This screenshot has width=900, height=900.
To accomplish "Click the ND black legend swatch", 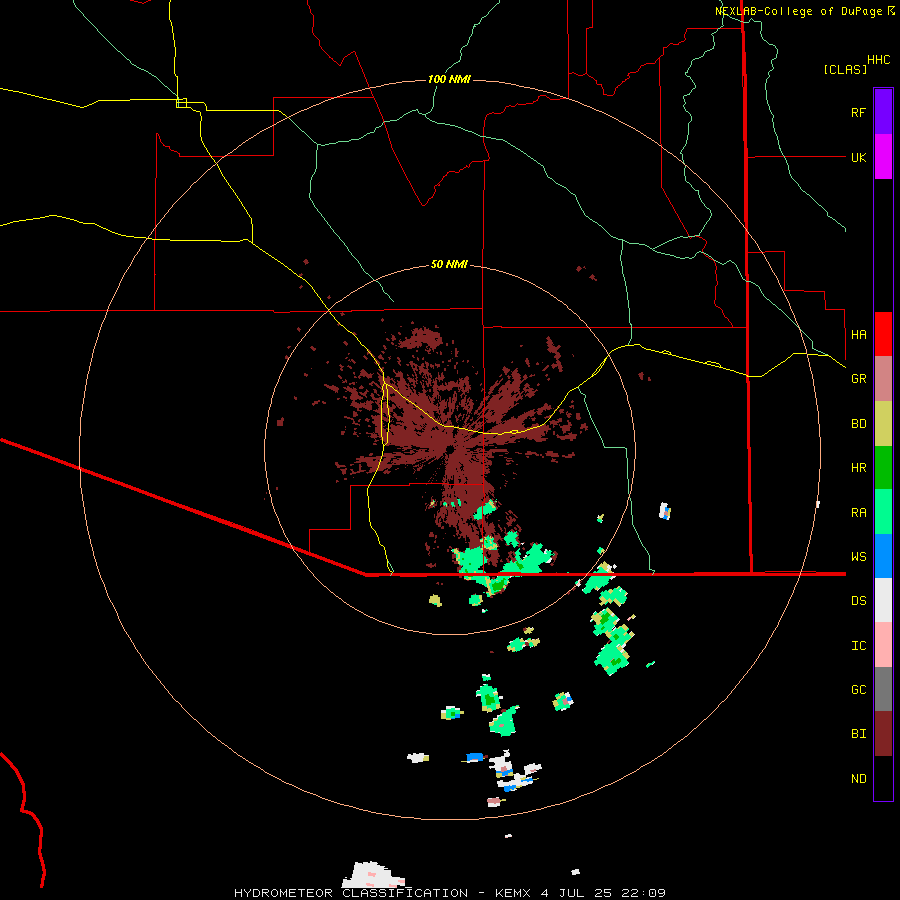I will (883, 778).
